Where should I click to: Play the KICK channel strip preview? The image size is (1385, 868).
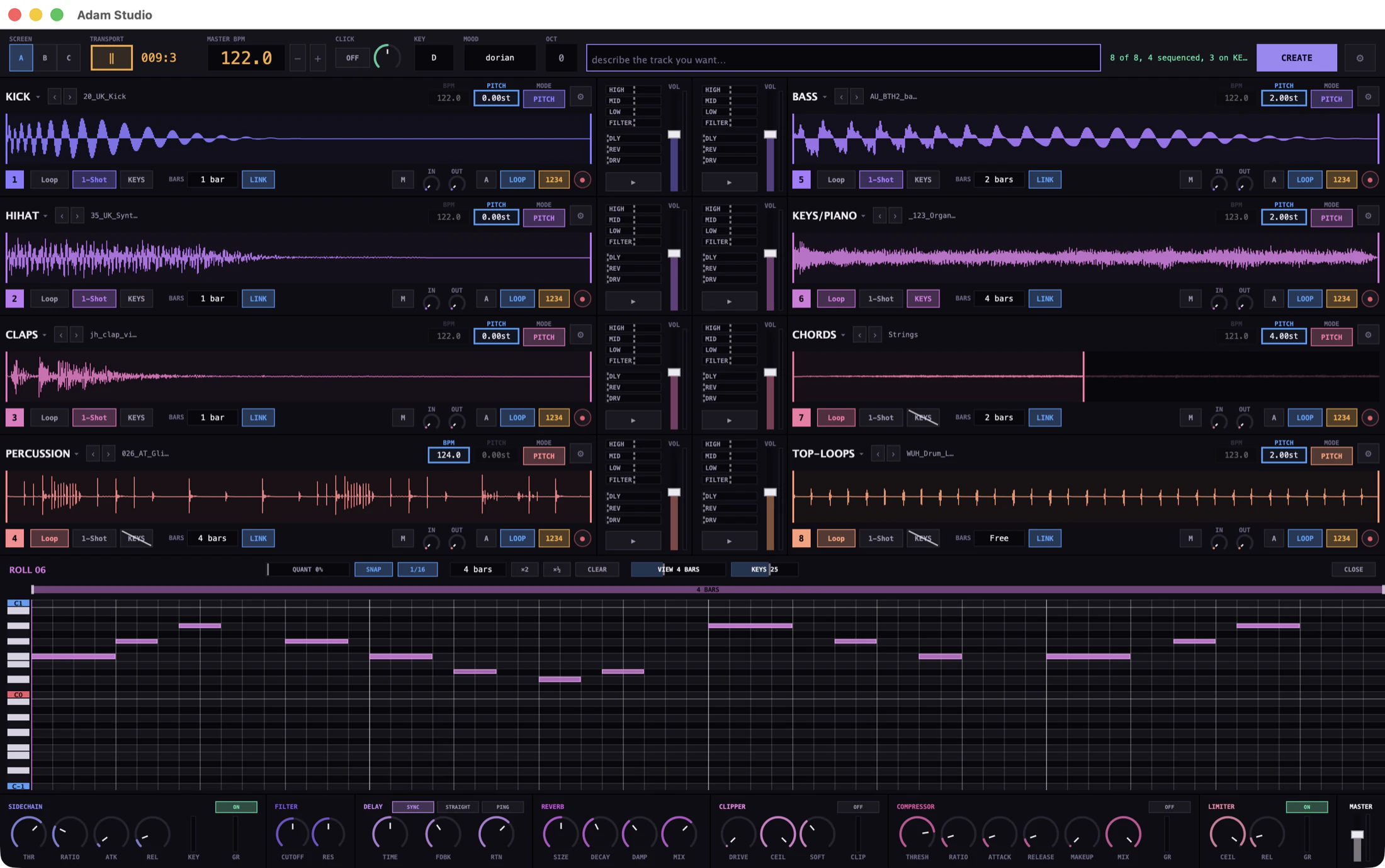click(633, 183)
